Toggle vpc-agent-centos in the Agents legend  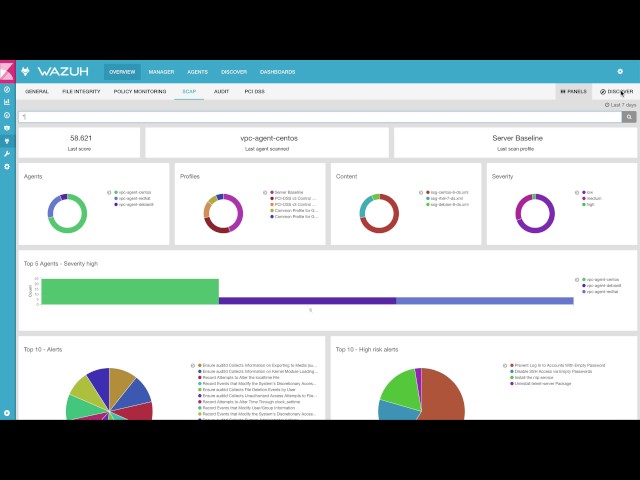coord(133,192)
